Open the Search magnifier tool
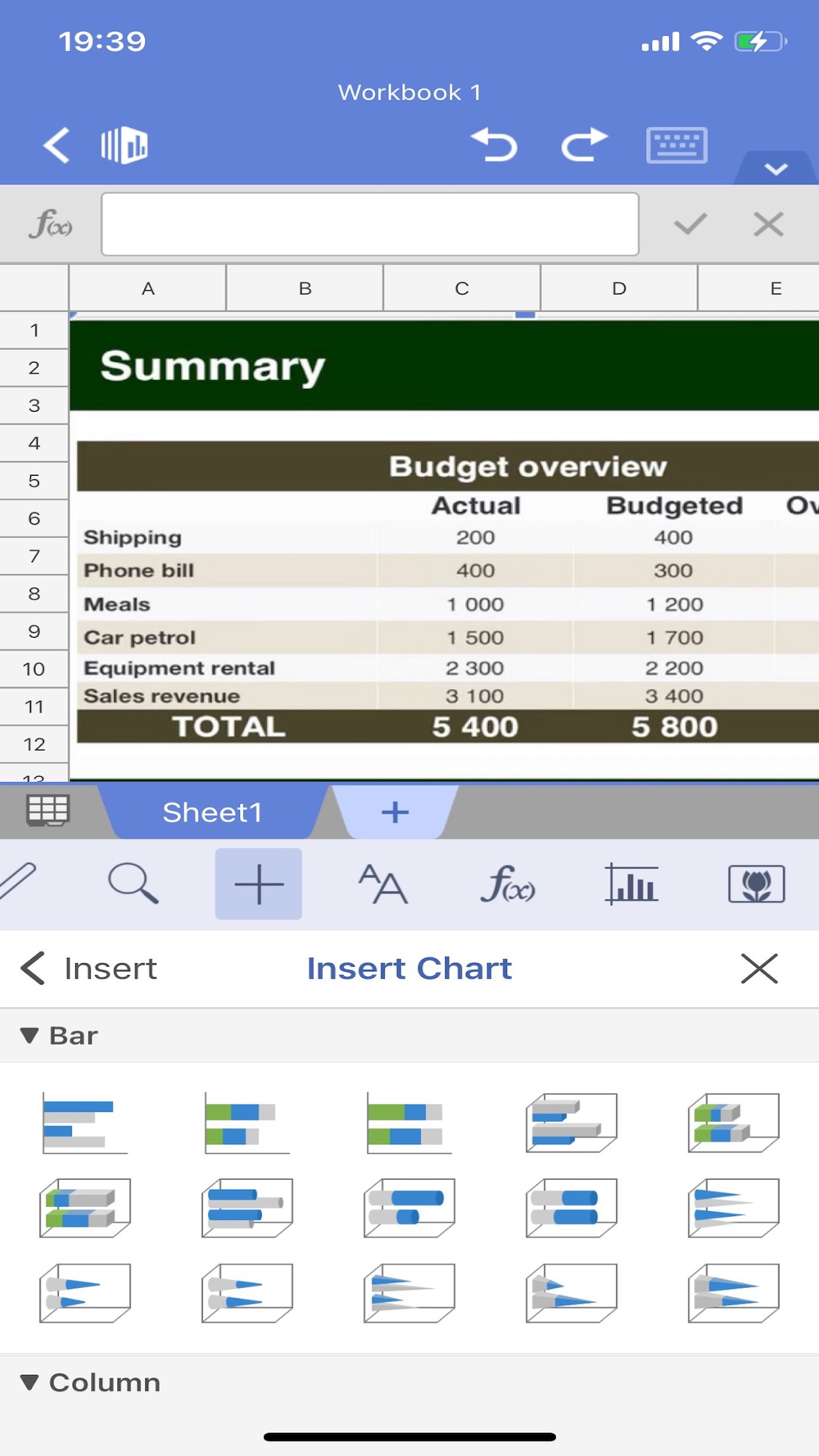The width and height of the screenshot is (819, 1456). pyautogui.click(x=133, y=884)
